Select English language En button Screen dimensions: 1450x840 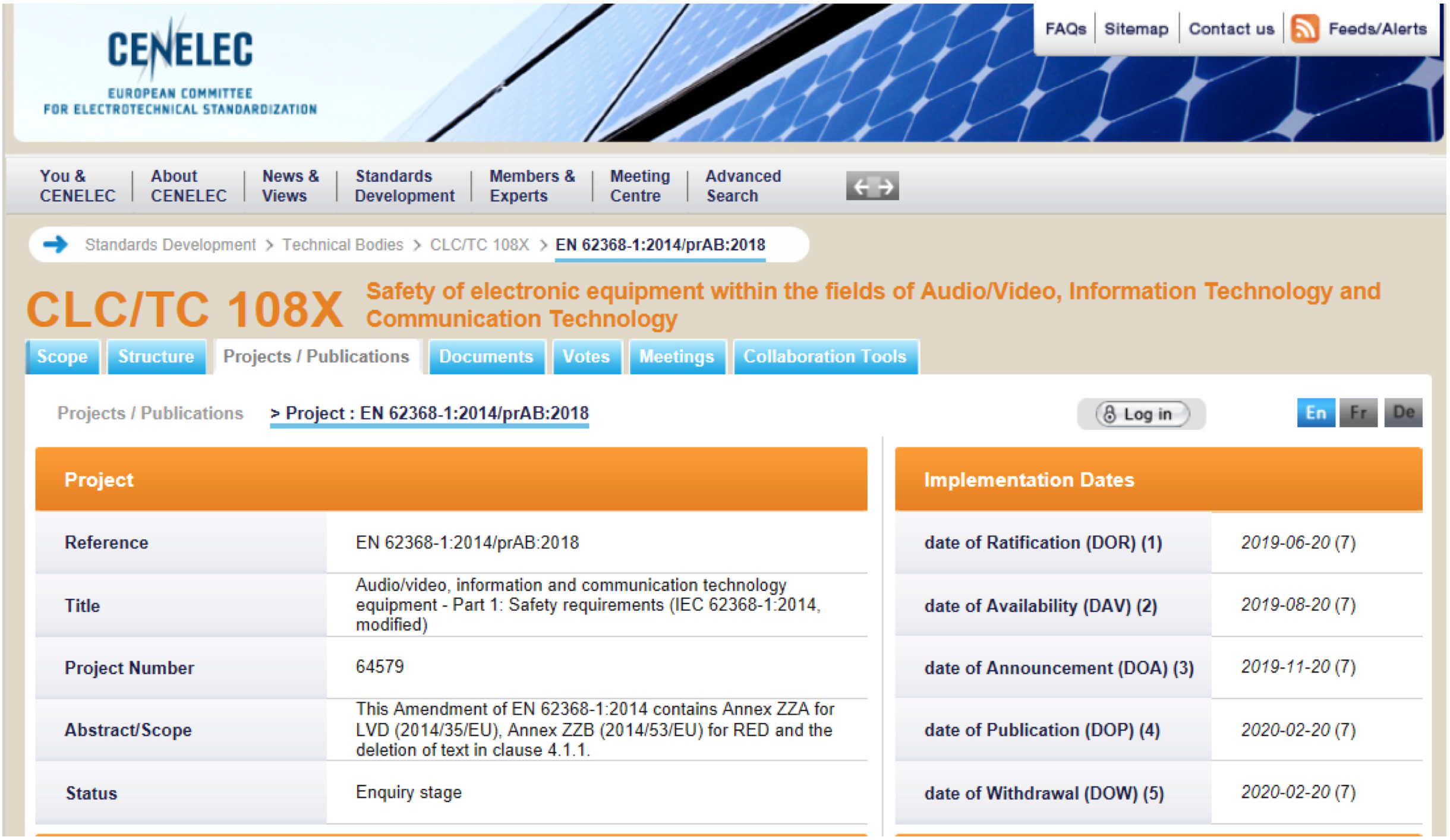[x=1316, y=413]
